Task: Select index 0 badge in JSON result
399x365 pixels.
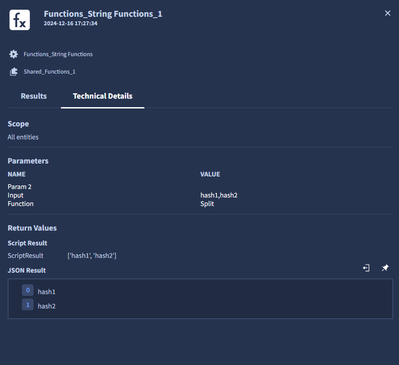Action: point(28,290)
